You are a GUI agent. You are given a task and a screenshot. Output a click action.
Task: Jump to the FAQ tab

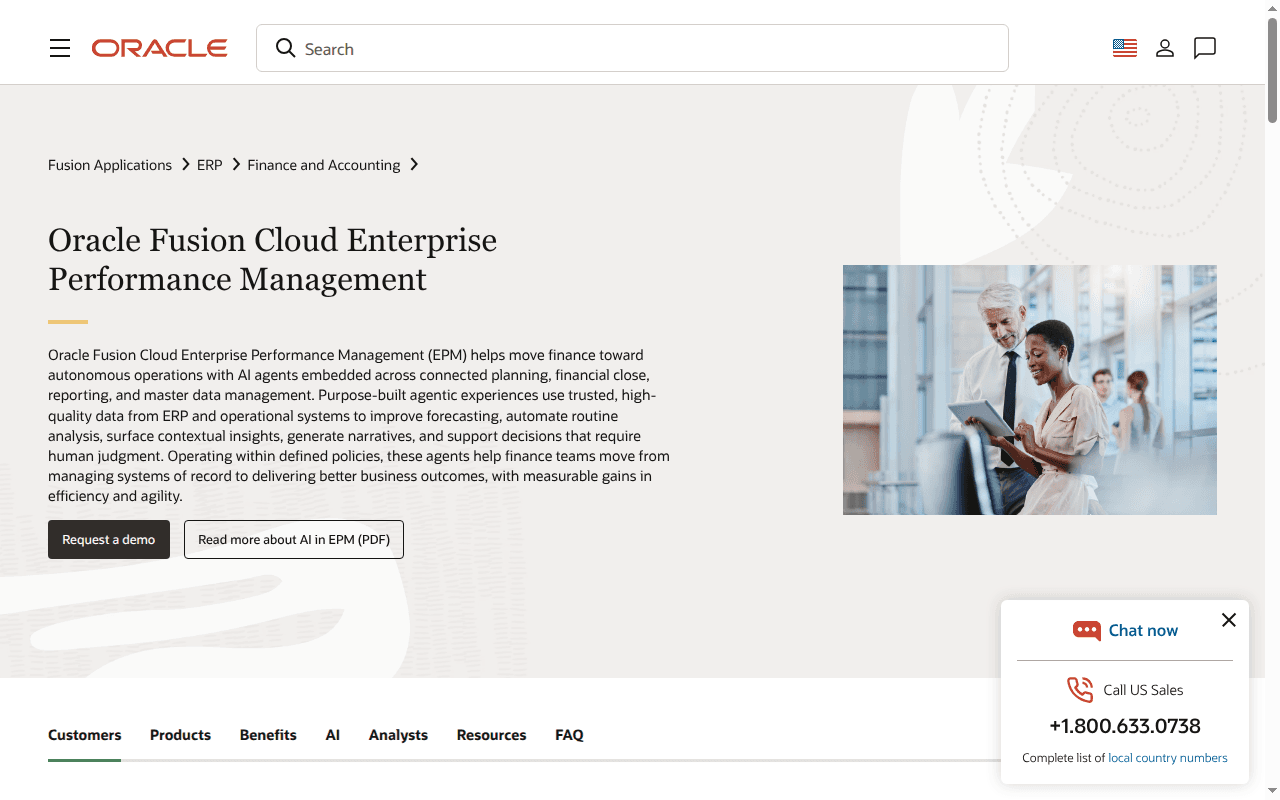click(x=569, y=735)
